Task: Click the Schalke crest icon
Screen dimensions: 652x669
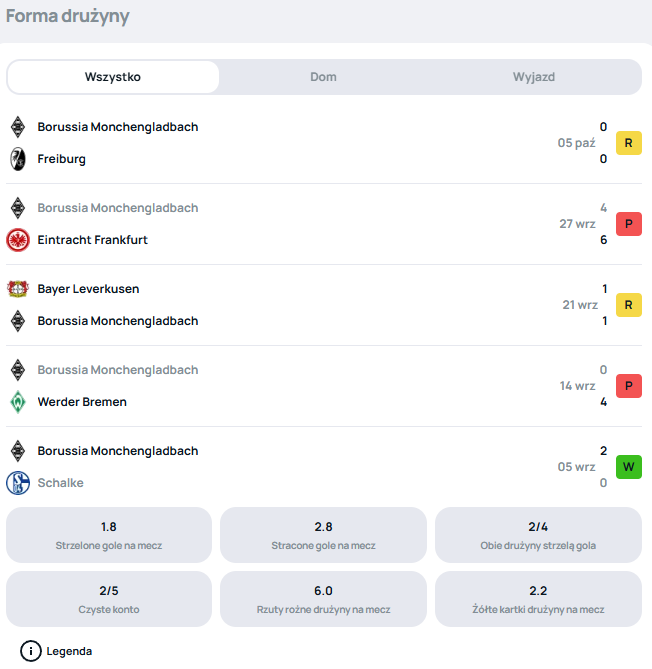Action: pyautogui.click(x=17, y=483)
